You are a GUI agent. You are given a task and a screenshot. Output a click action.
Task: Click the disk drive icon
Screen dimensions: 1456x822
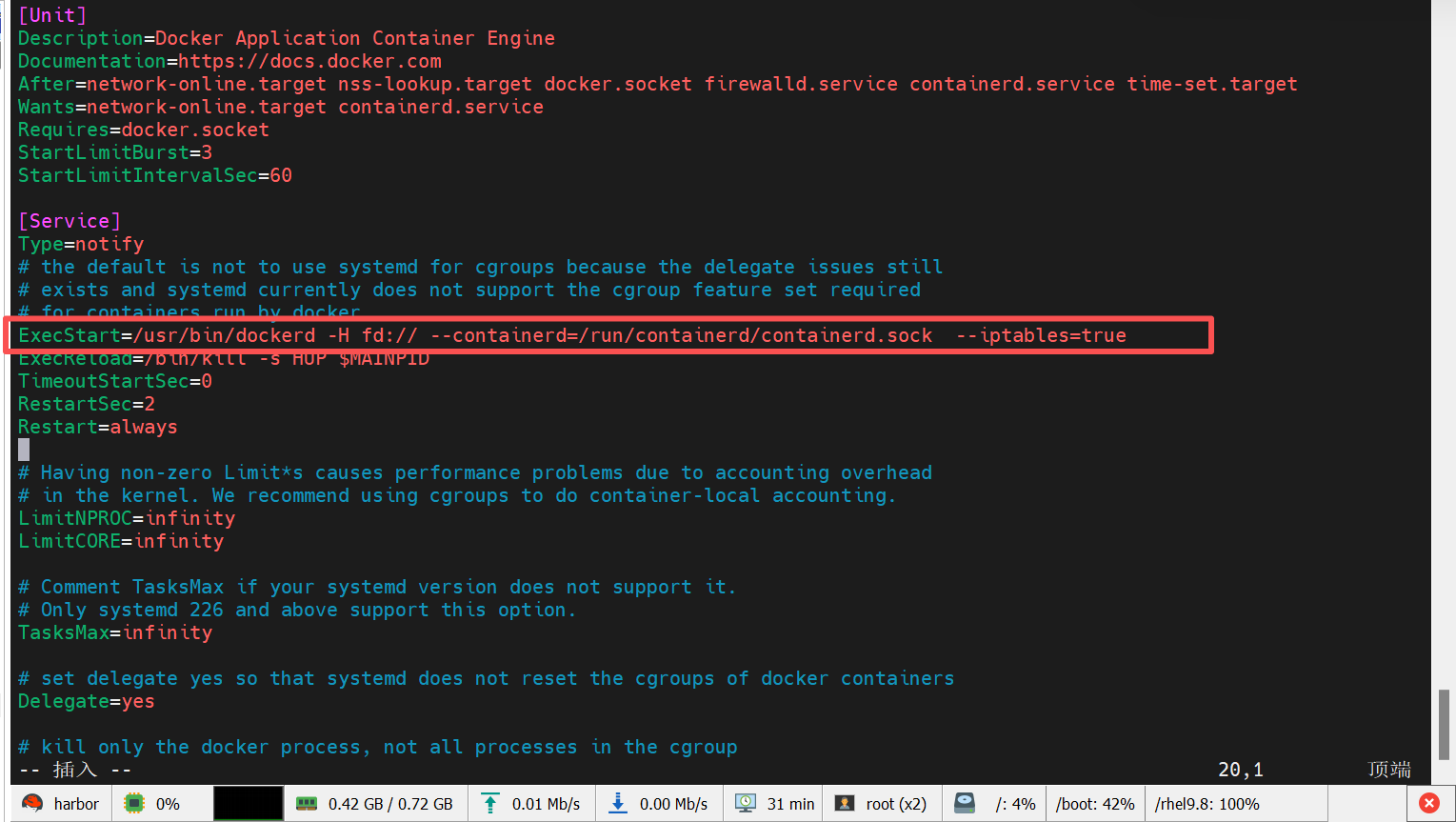point(965,804)
